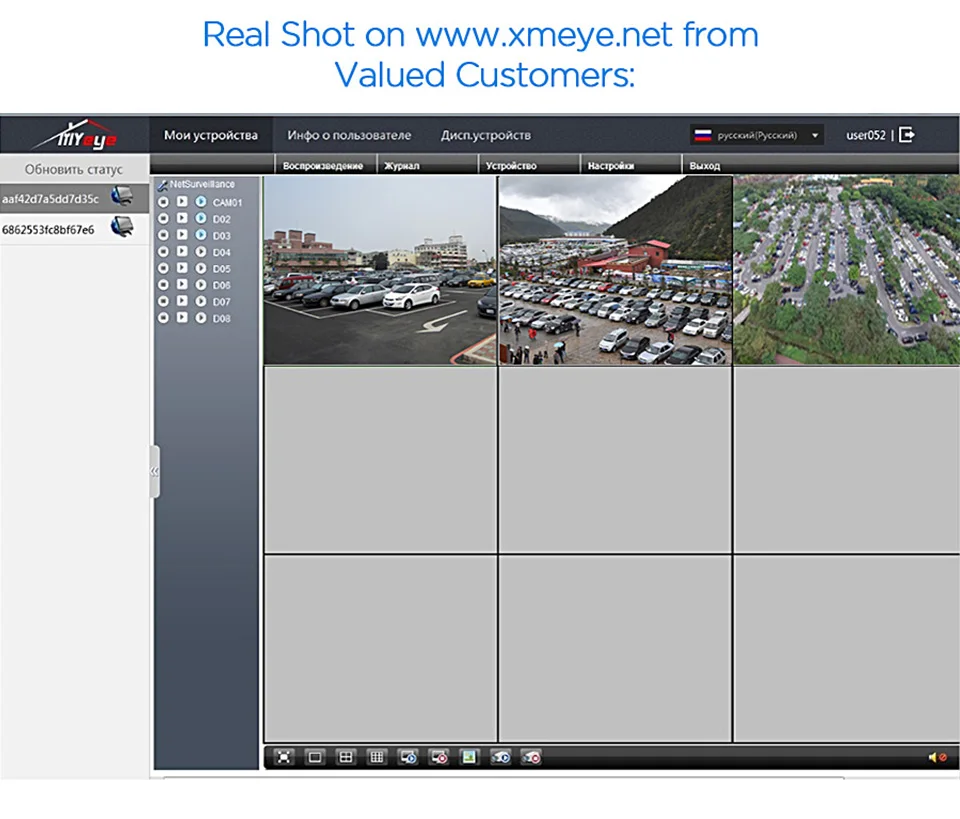Open the Мои устройства tab
Screen dimensions: 960x819
211,135
